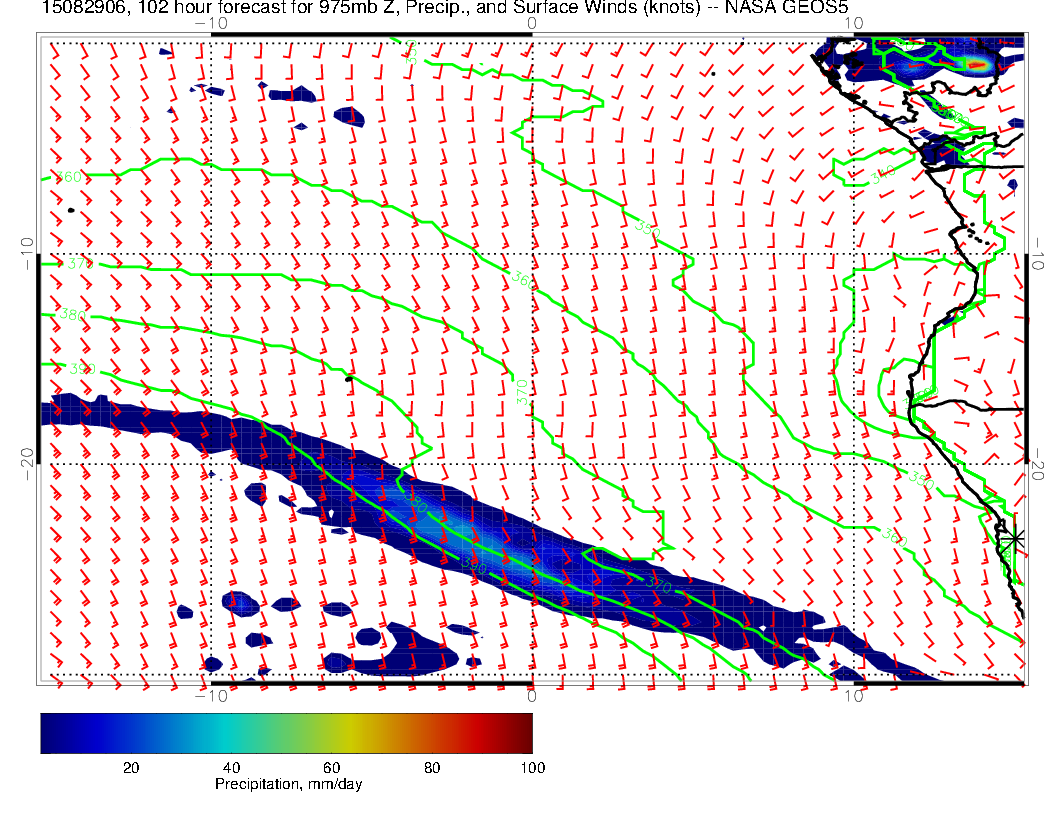Click the black asterisk marker on the coastline

click(x=1015, y=538)
